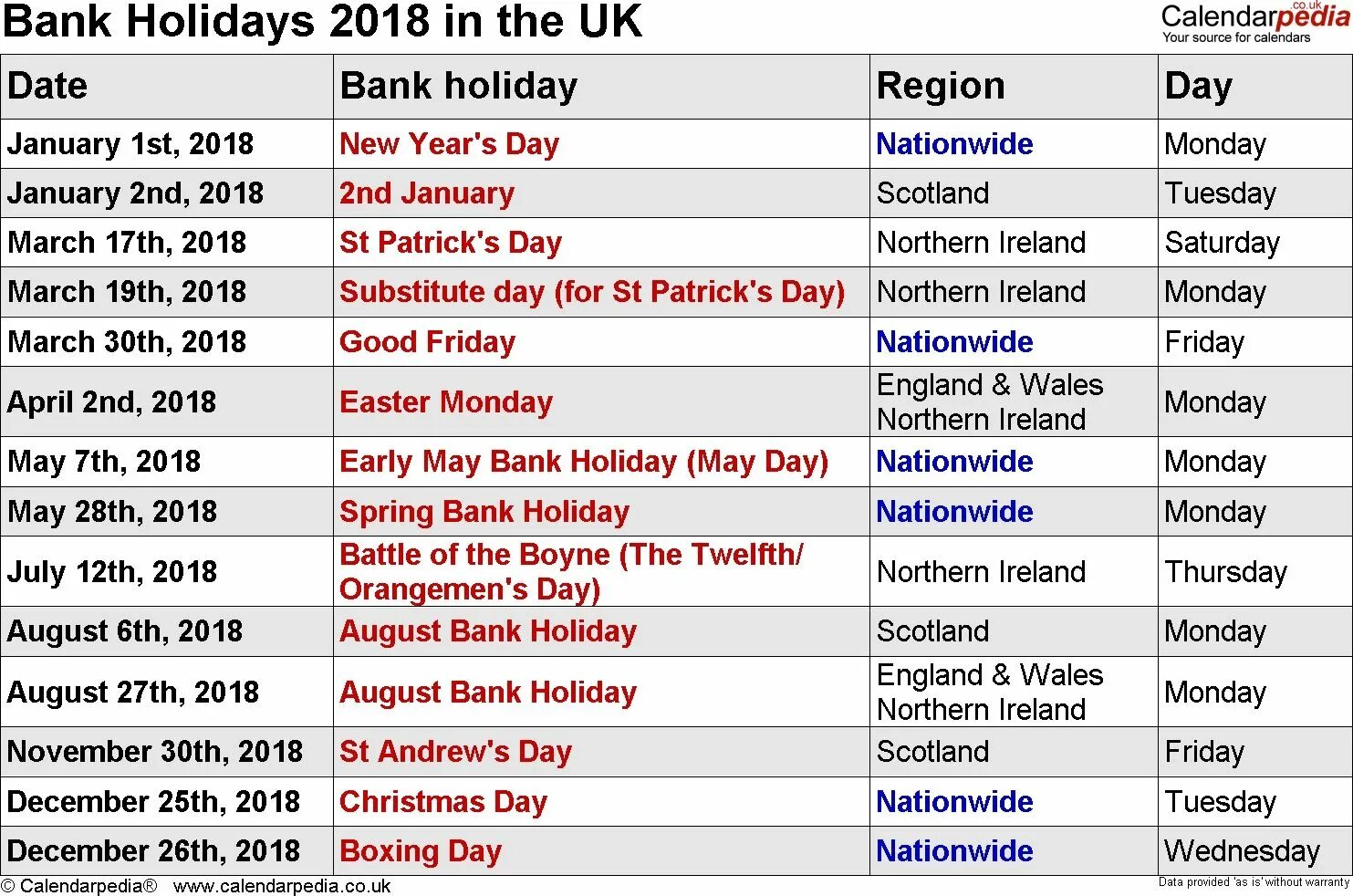Select the Boxing Day entry

pyautogui.click(x=421, y=851)
